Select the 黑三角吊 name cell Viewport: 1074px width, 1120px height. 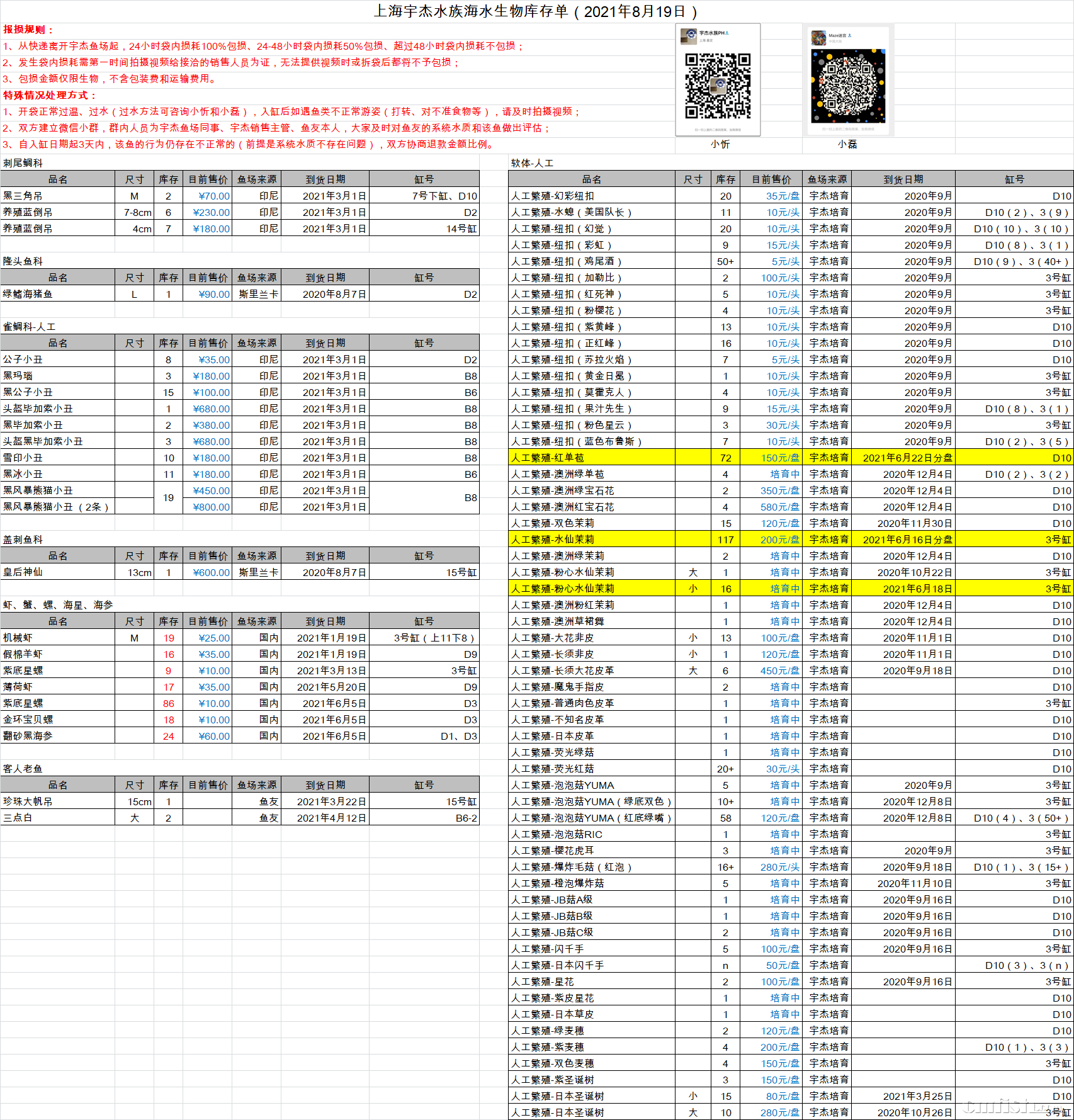(x=58, y=196)
